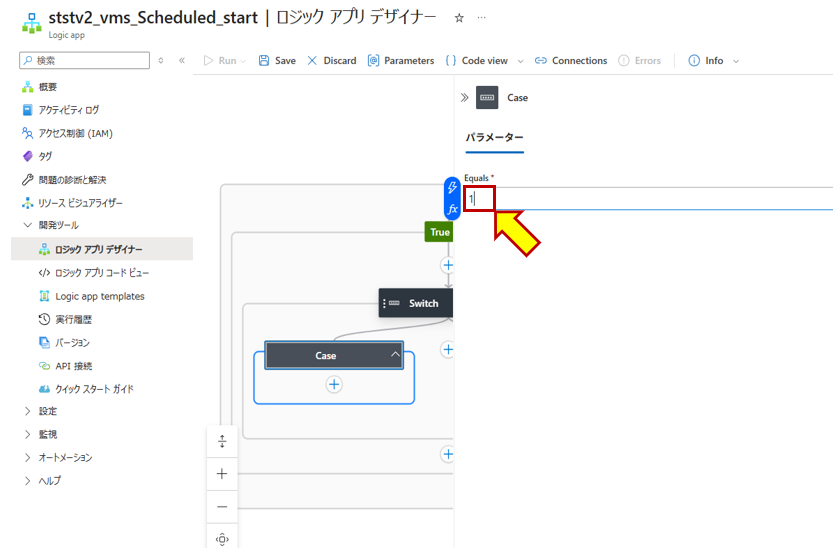
Task: Expand the オートメーション section
Action: pos(28,457)
